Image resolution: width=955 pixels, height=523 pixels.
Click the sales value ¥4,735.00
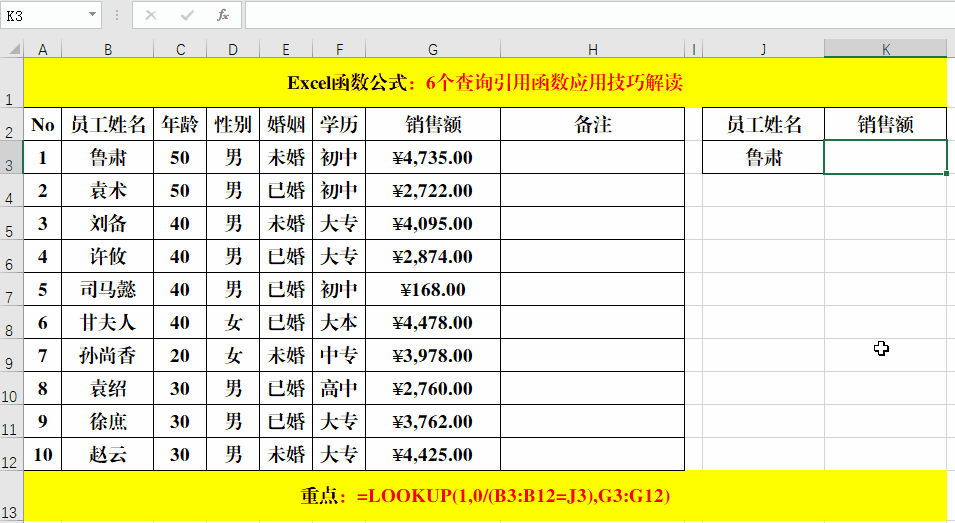433,157
